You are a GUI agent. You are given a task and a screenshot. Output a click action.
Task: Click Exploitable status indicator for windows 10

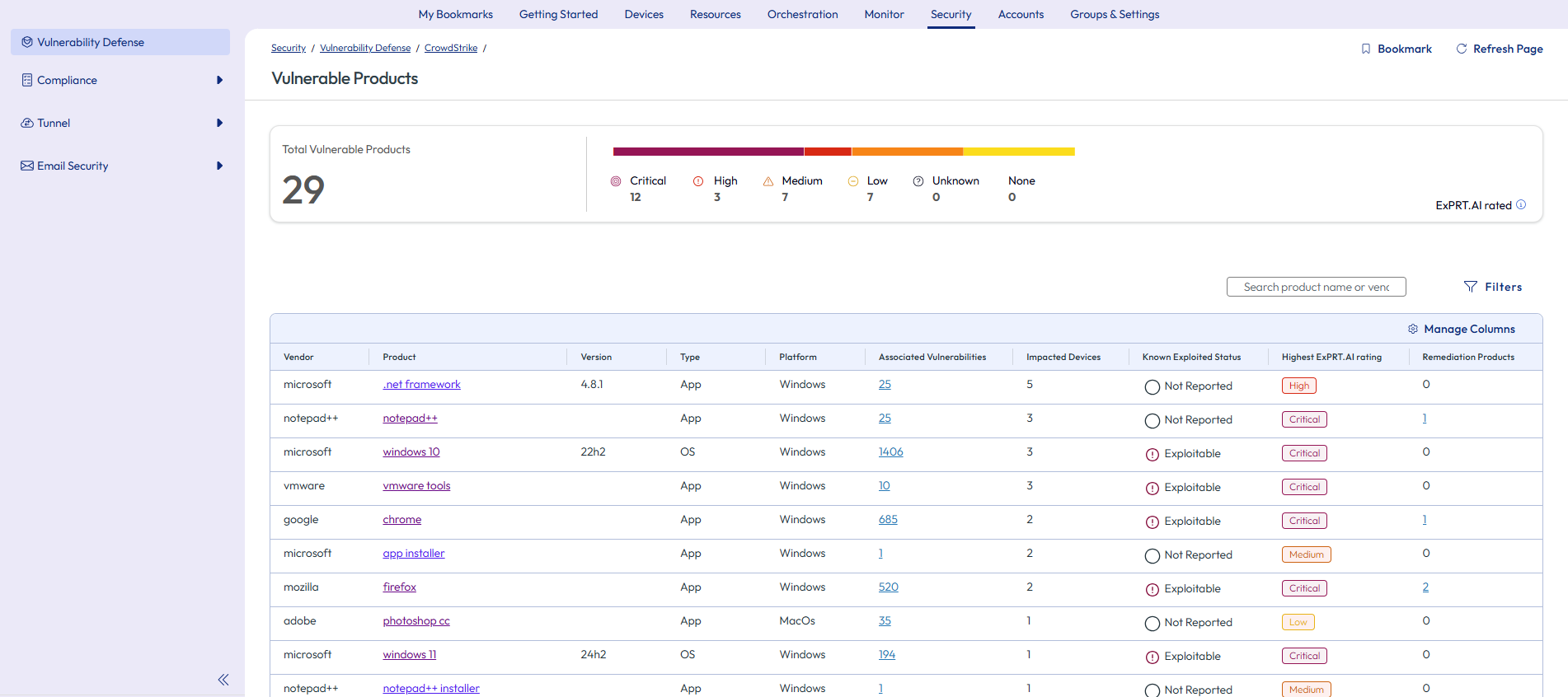1153,454
